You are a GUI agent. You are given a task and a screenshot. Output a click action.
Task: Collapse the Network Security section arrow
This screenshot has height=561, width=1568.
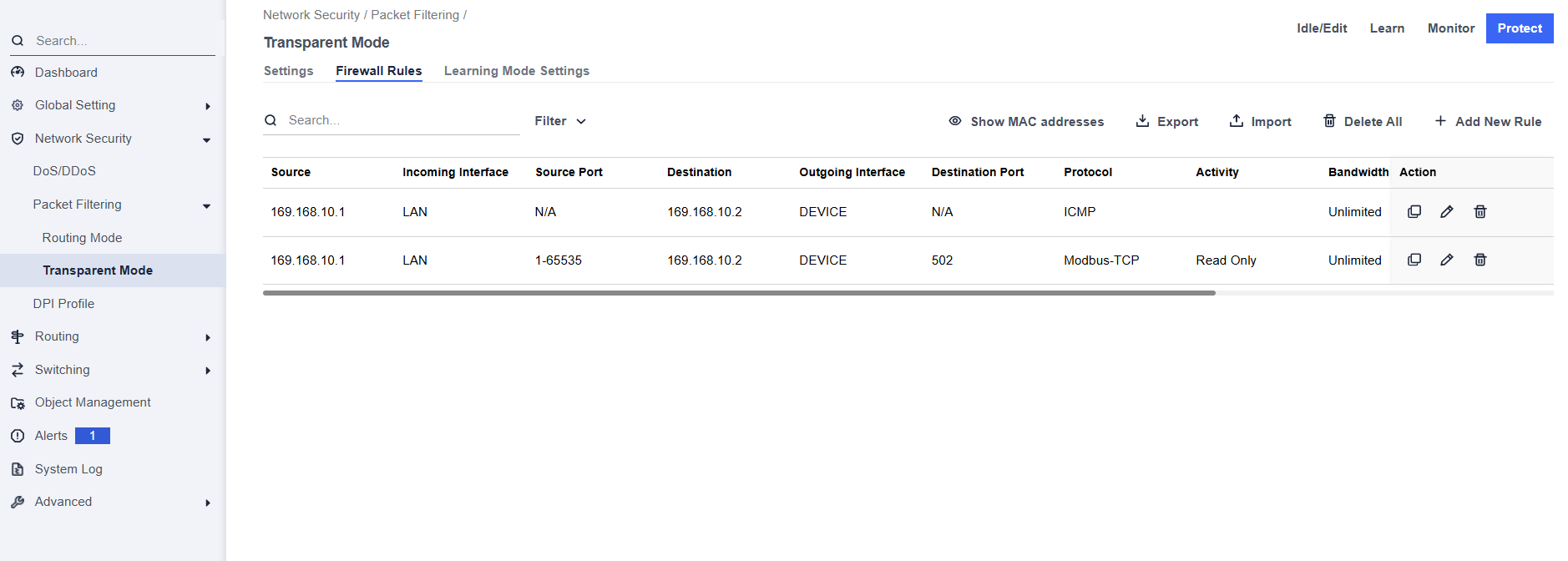pos(207,139)
